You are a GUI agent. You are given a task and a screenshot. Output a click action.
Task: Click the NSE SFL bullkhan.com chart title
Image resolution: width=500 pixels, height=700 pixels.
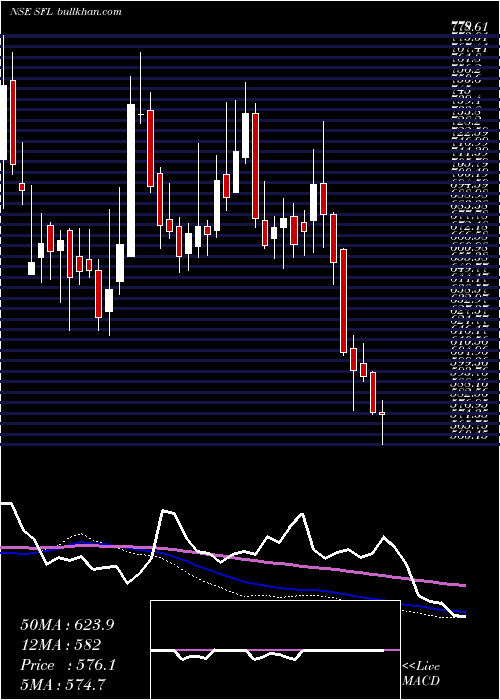[66, 12]
